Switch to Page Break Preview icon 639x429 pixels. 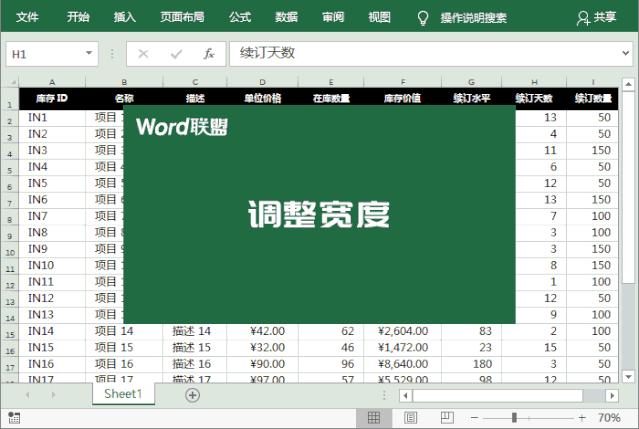click(447, 418)
